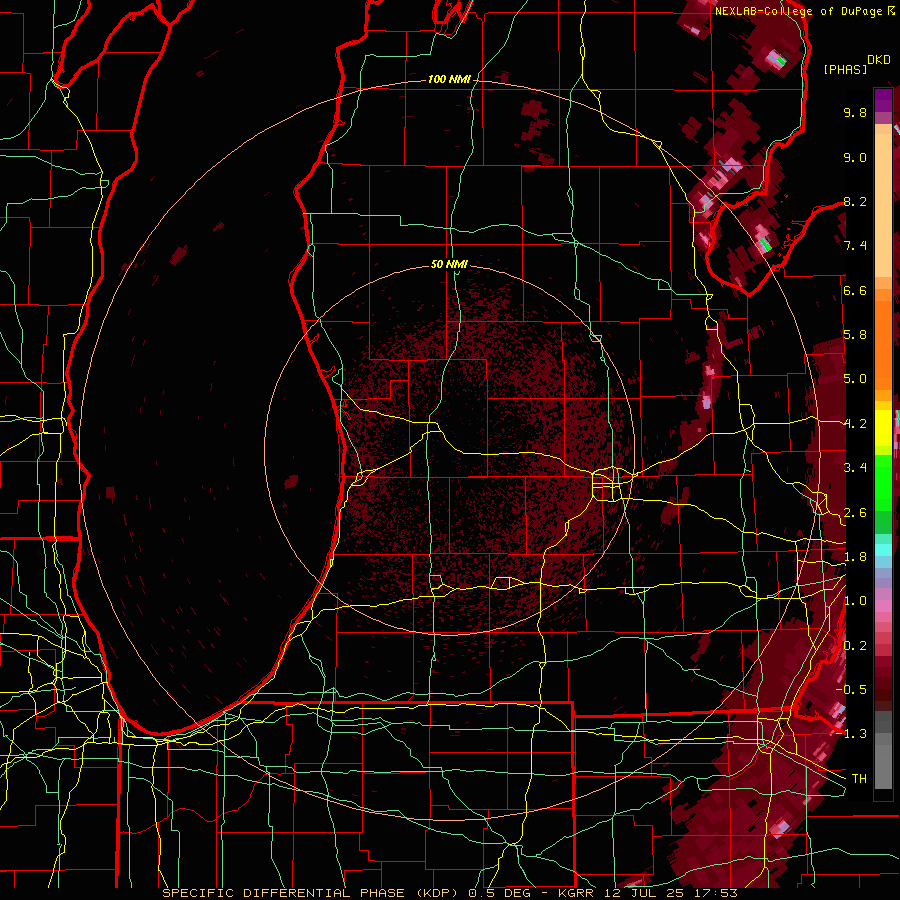The image size is (900, 900).
Task: Click the -0.5 scale value
Action: tap(852, 690)
